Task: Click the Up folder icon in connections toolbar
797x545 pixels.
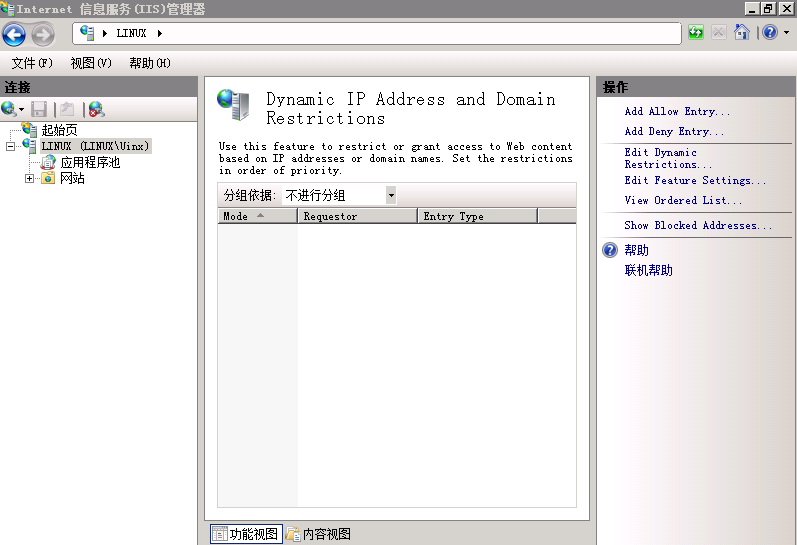Action: 67,109
